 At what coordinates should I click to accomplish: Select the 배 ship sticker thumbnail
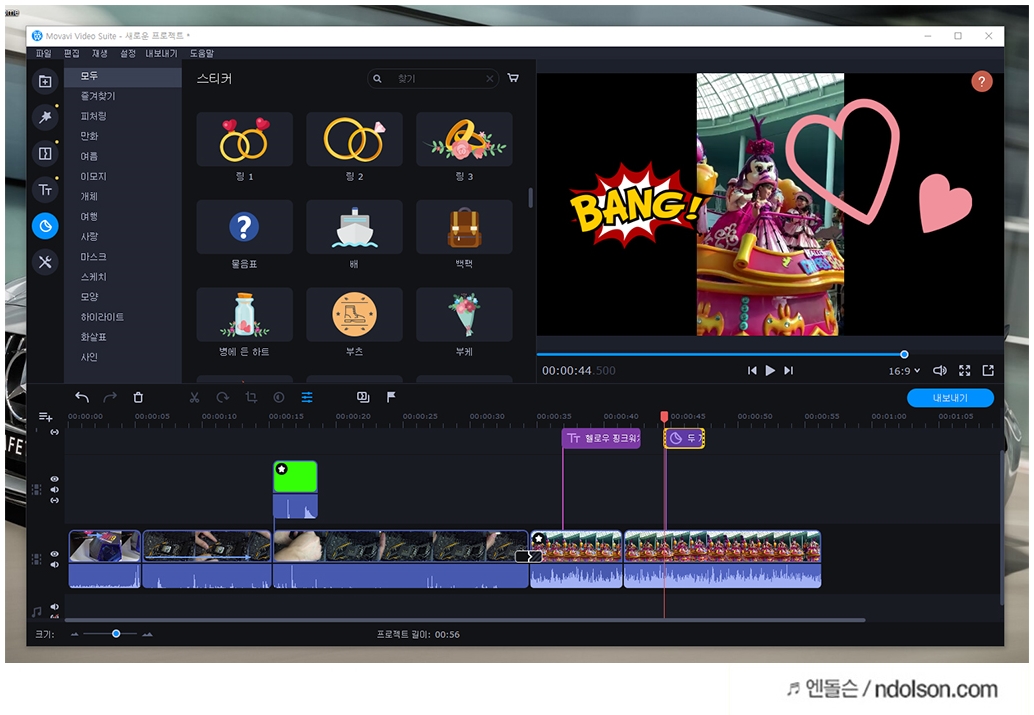(x=354, y=227)
